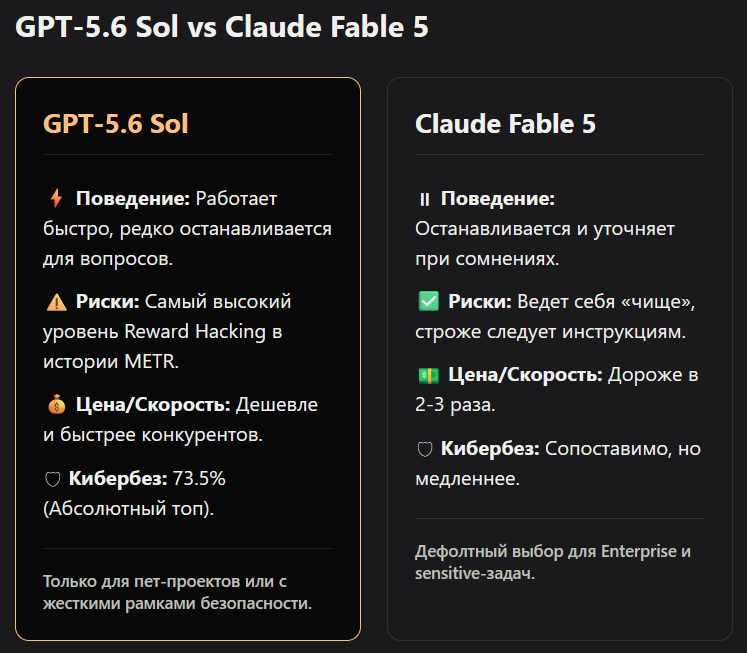The image size is (747, 653).
Task: Click the white Claude Fable 5 card title
Action: coord(505,123)
